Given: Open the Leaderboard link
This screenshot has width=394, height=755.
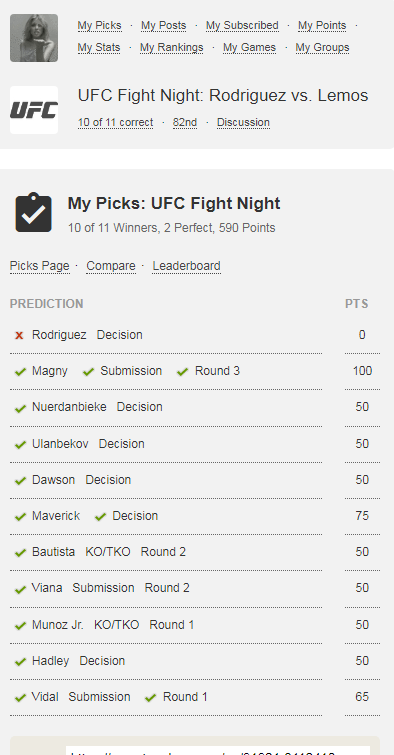Looking at the screenshot, I should pos(186,266).
